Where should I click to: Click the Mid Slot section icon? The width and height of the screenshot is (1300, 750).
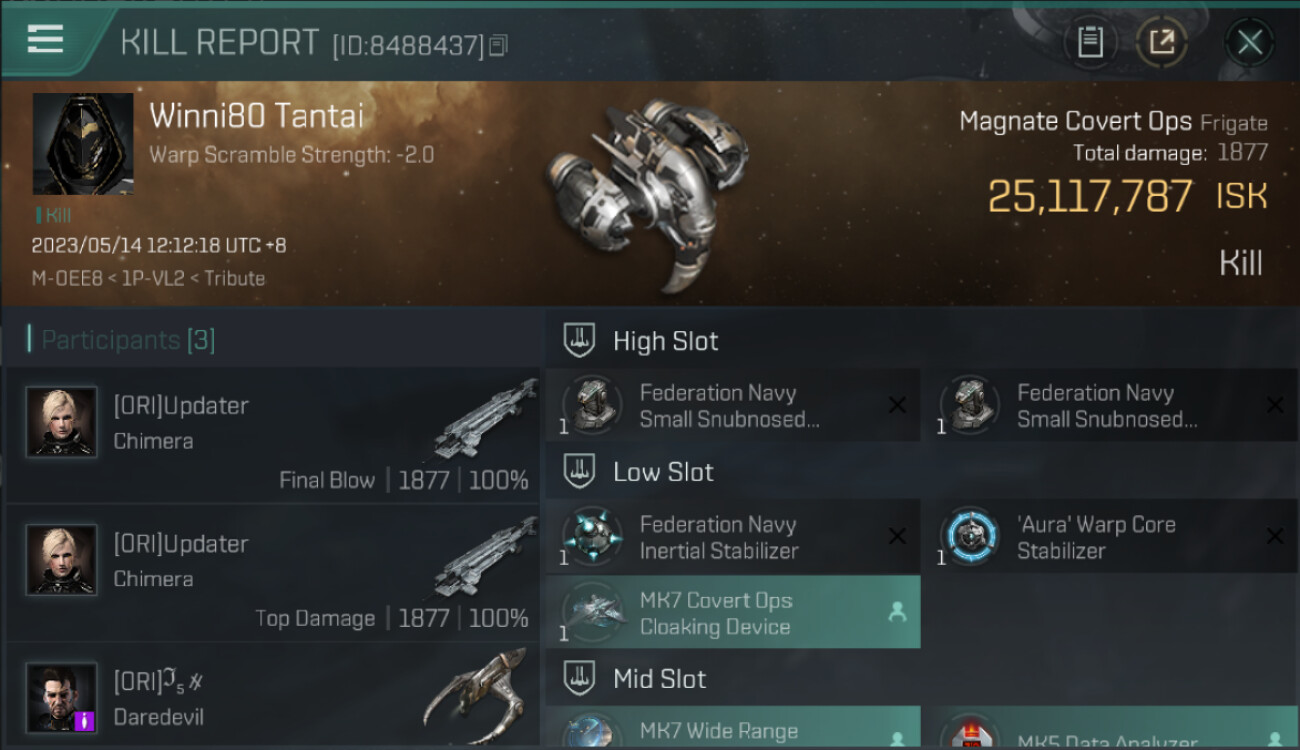(579, 679)
